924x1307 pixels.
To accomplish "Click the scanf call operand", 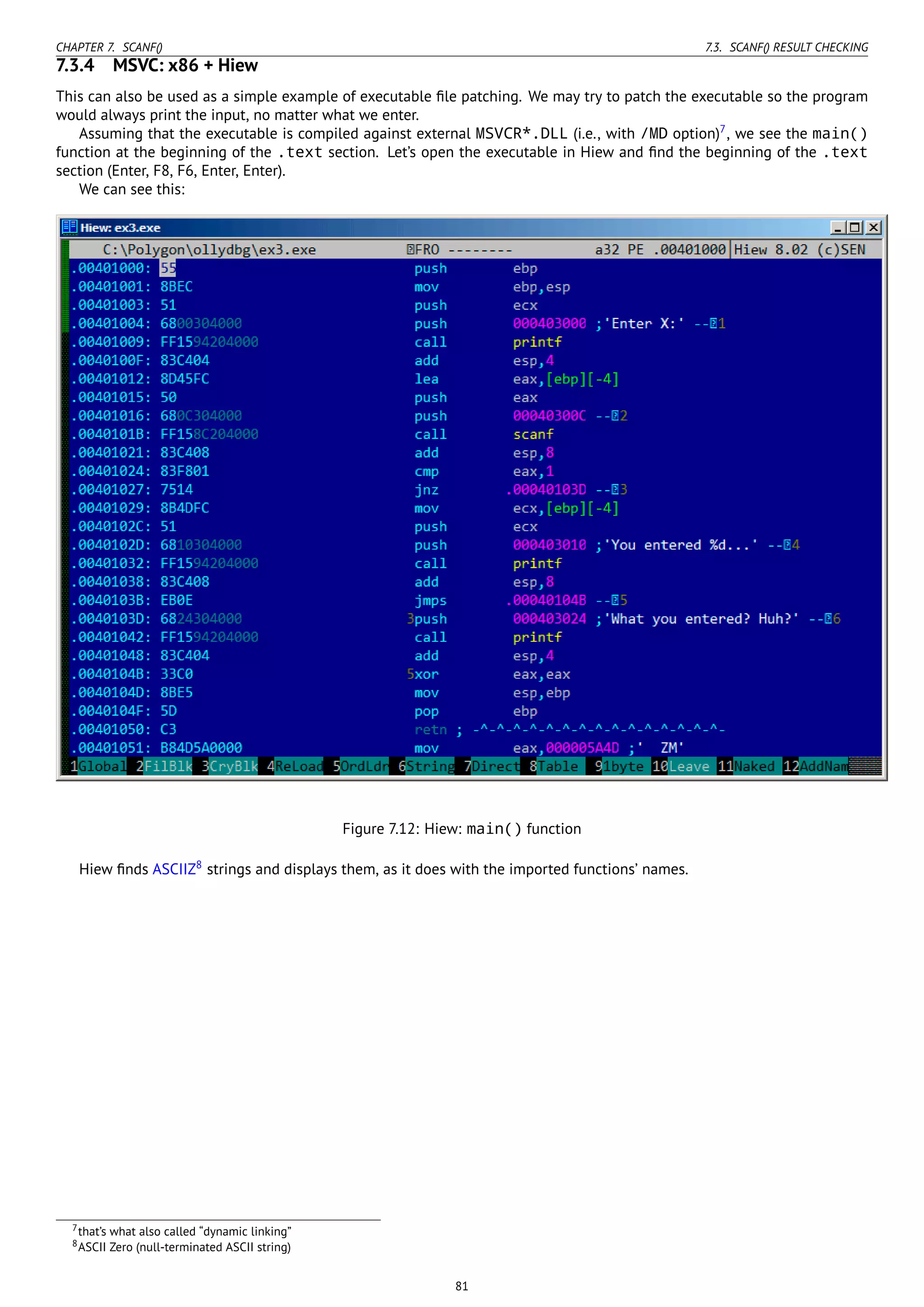I will (x=533, y=434).
